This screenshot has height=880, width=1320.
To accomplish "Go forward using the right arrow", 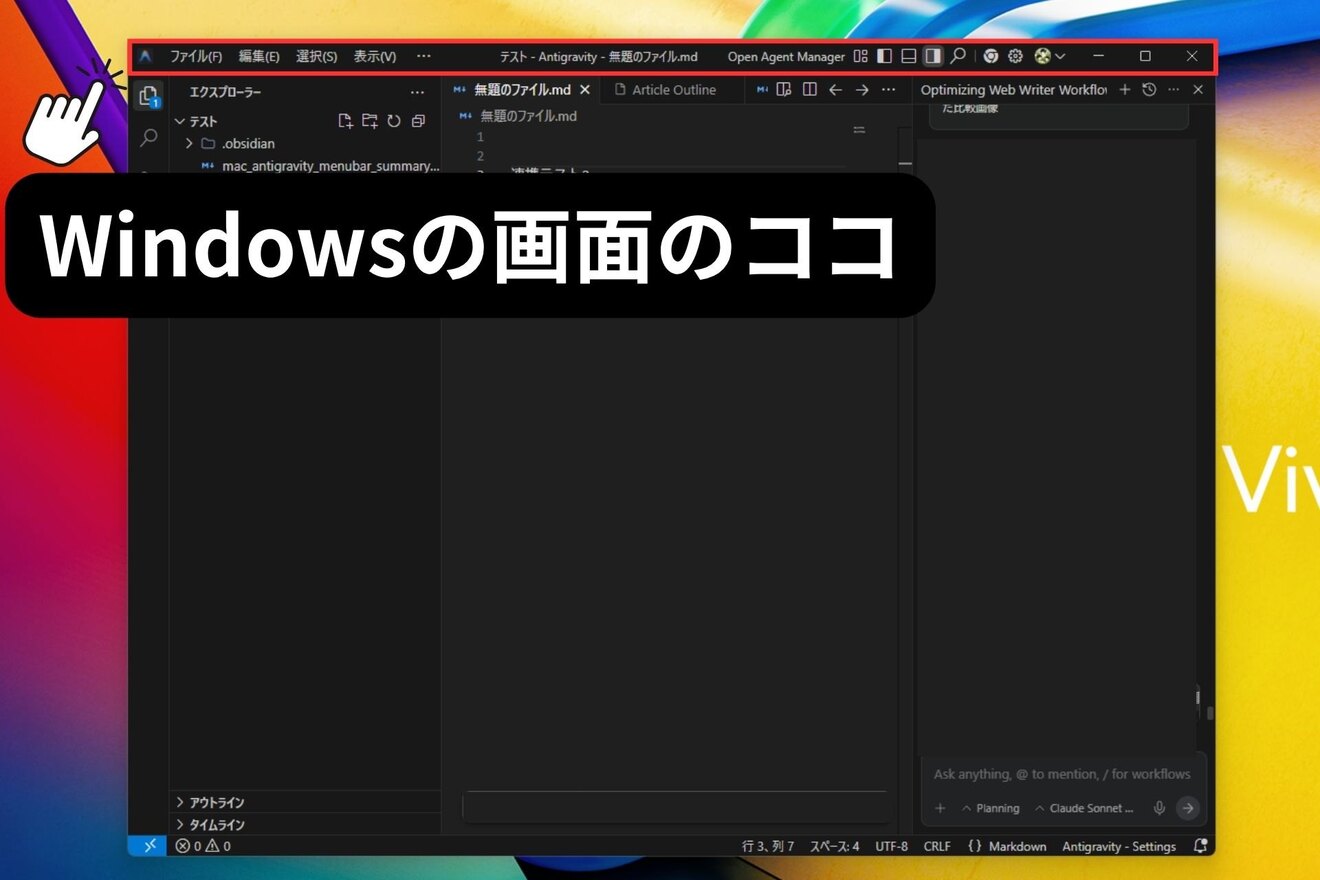I will pyautogui.click(x=862, y=89).
